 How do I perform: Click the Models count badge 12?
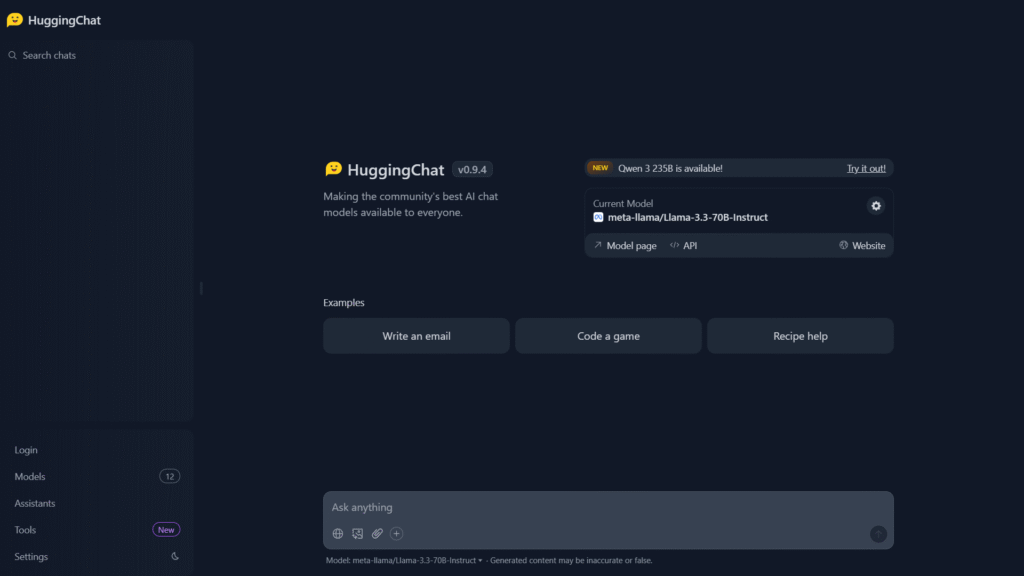pyautogui.click(x=169, y=476)
